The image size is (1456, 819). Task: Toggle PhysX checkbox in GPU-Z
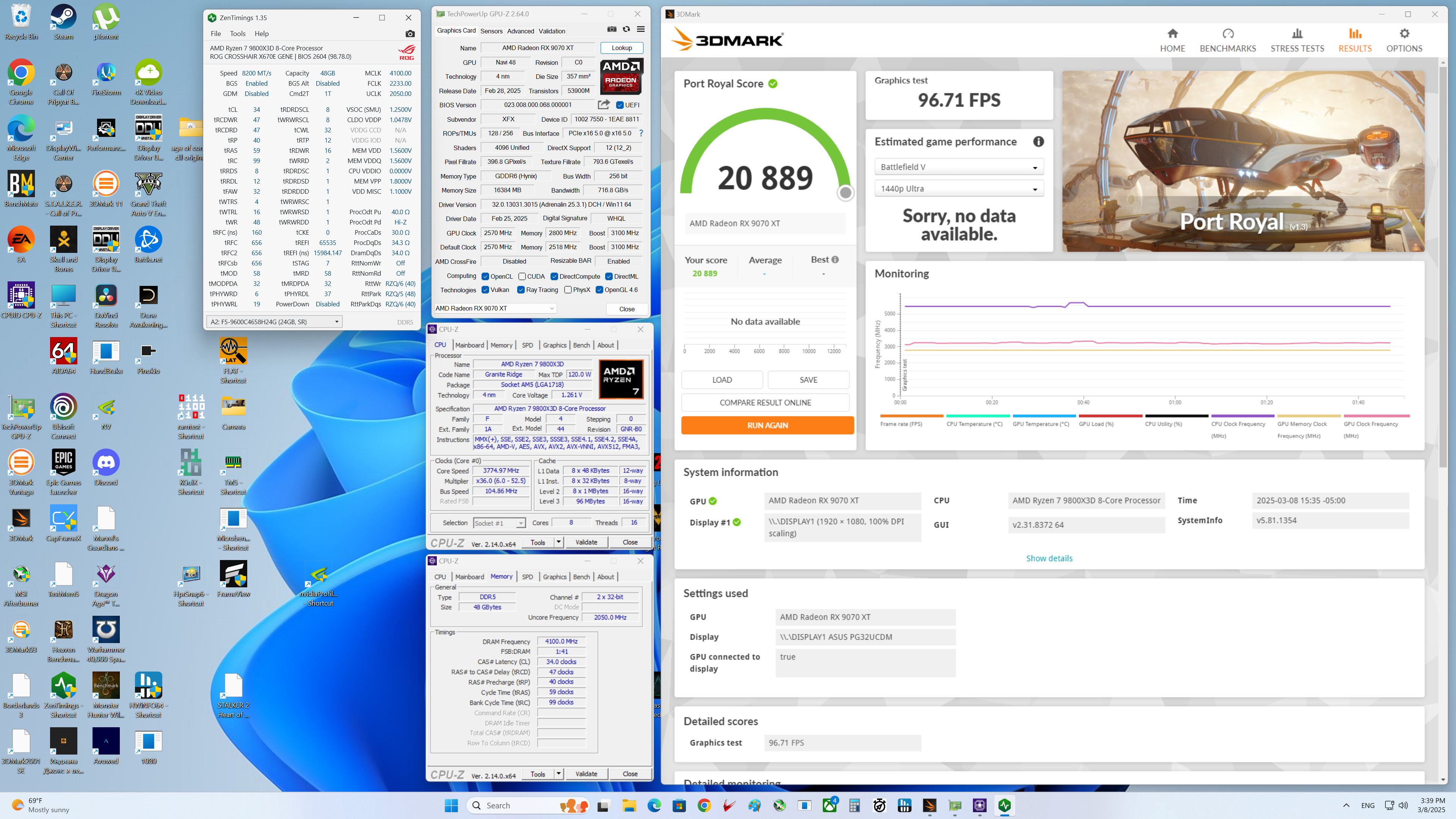point(568,290)
